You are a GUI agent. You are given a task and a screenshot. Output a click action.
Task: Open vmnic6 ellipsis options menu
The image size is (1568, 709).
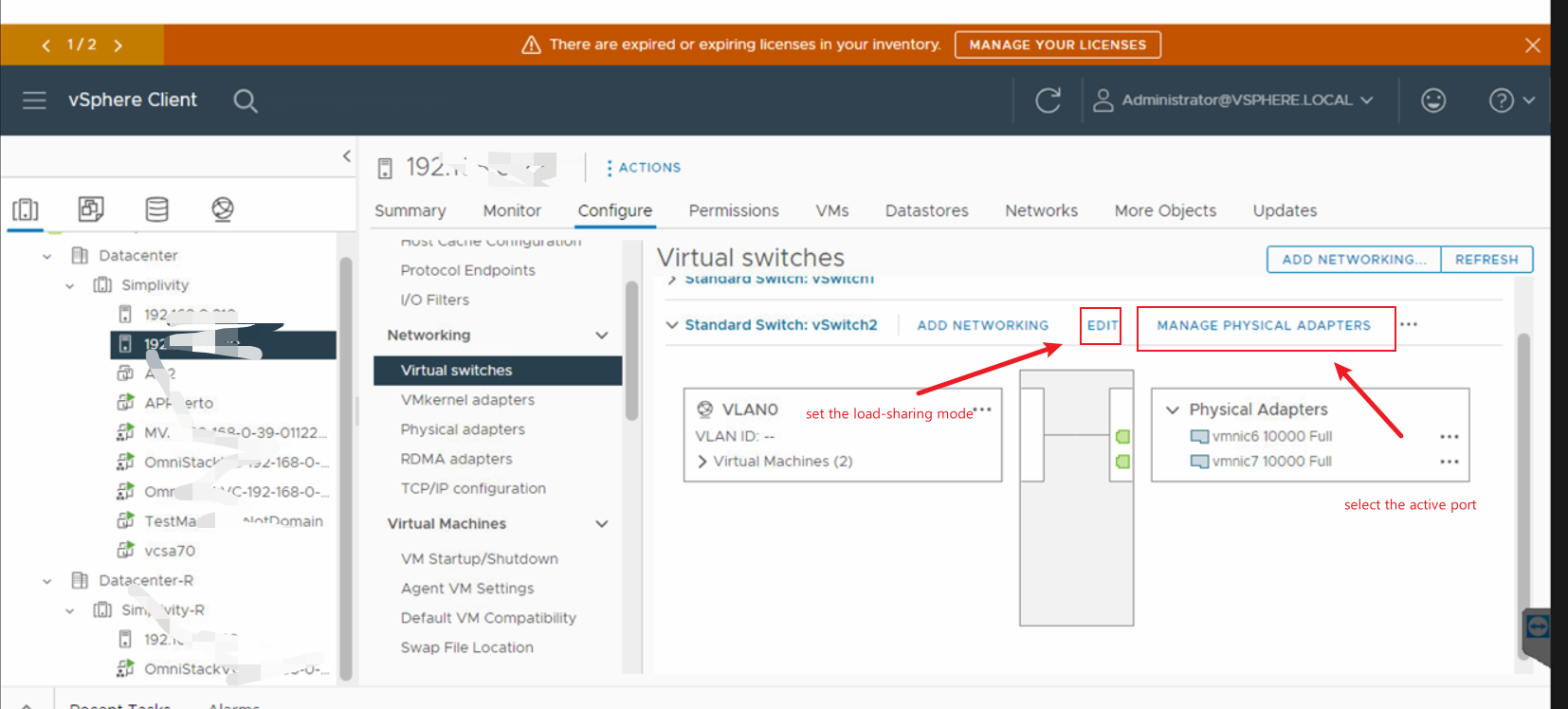[x=1449, y=437]
